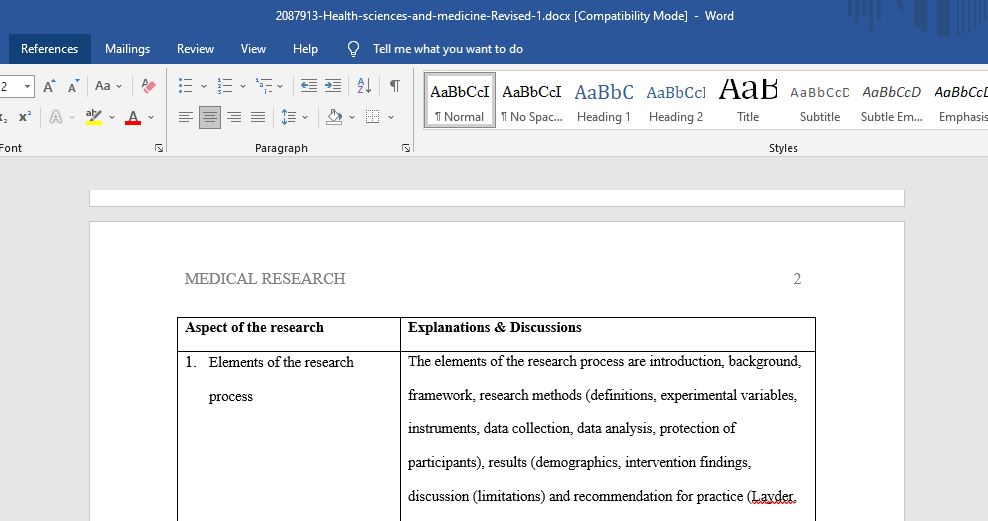988x521 pixels.
Task: Open shading color dropdown arrow
Action: pos(352,117)
